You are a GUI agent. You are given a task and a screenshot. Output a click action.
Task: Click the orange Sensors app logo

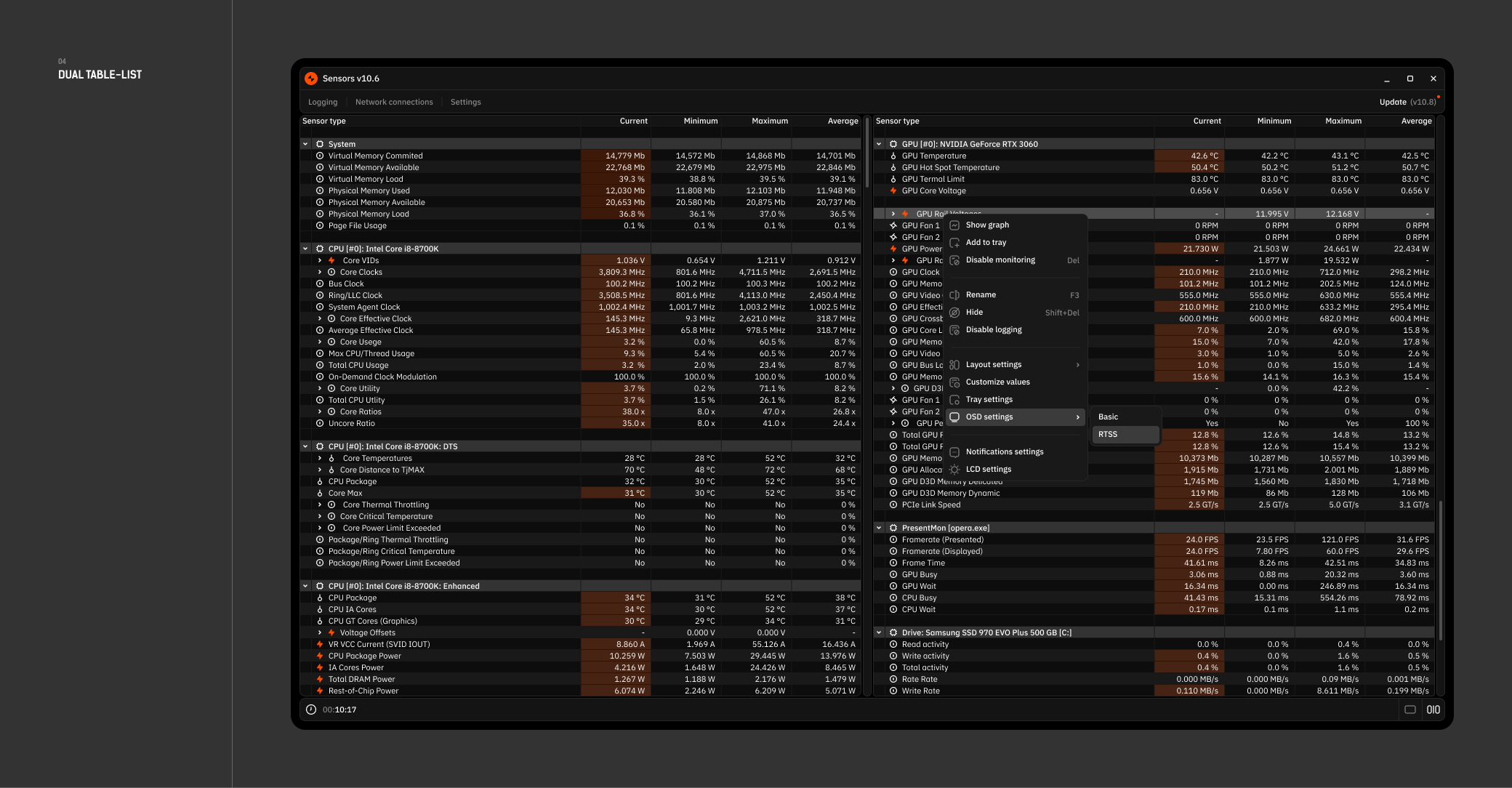[311, 79]
